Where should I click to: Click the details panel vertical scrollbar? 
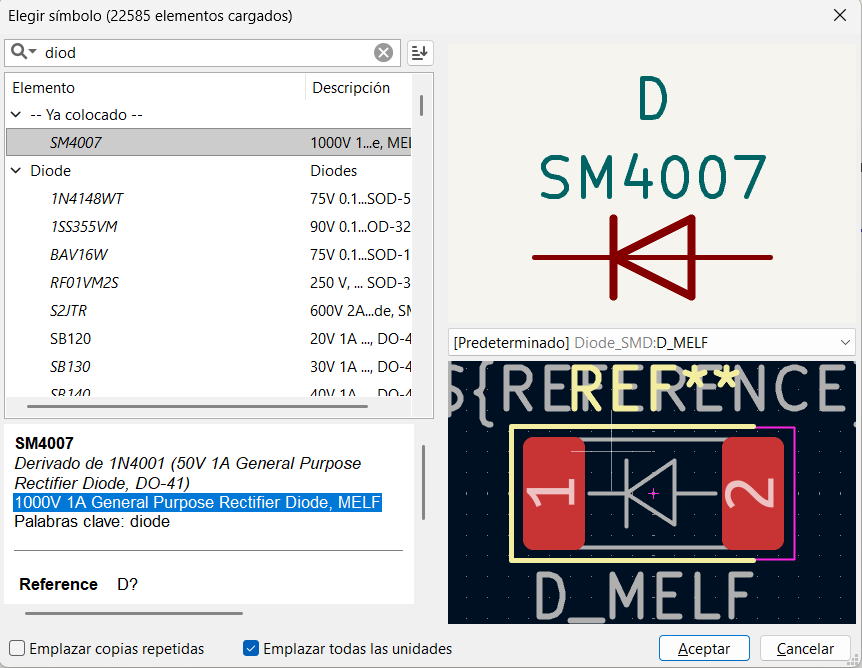(423, 482)
